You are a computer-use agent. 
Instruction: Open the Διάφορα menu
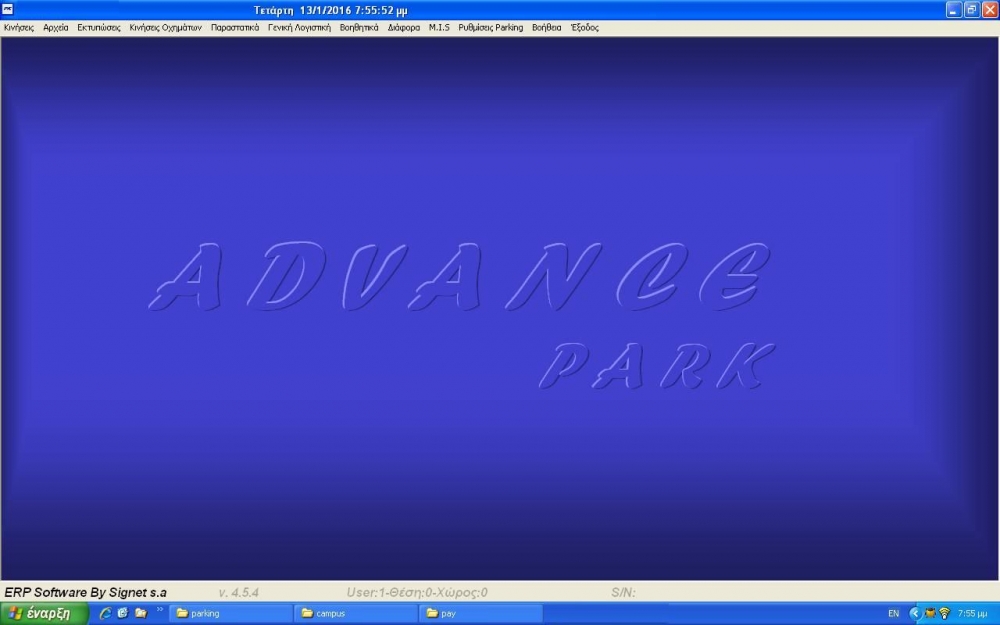(404, 27)
